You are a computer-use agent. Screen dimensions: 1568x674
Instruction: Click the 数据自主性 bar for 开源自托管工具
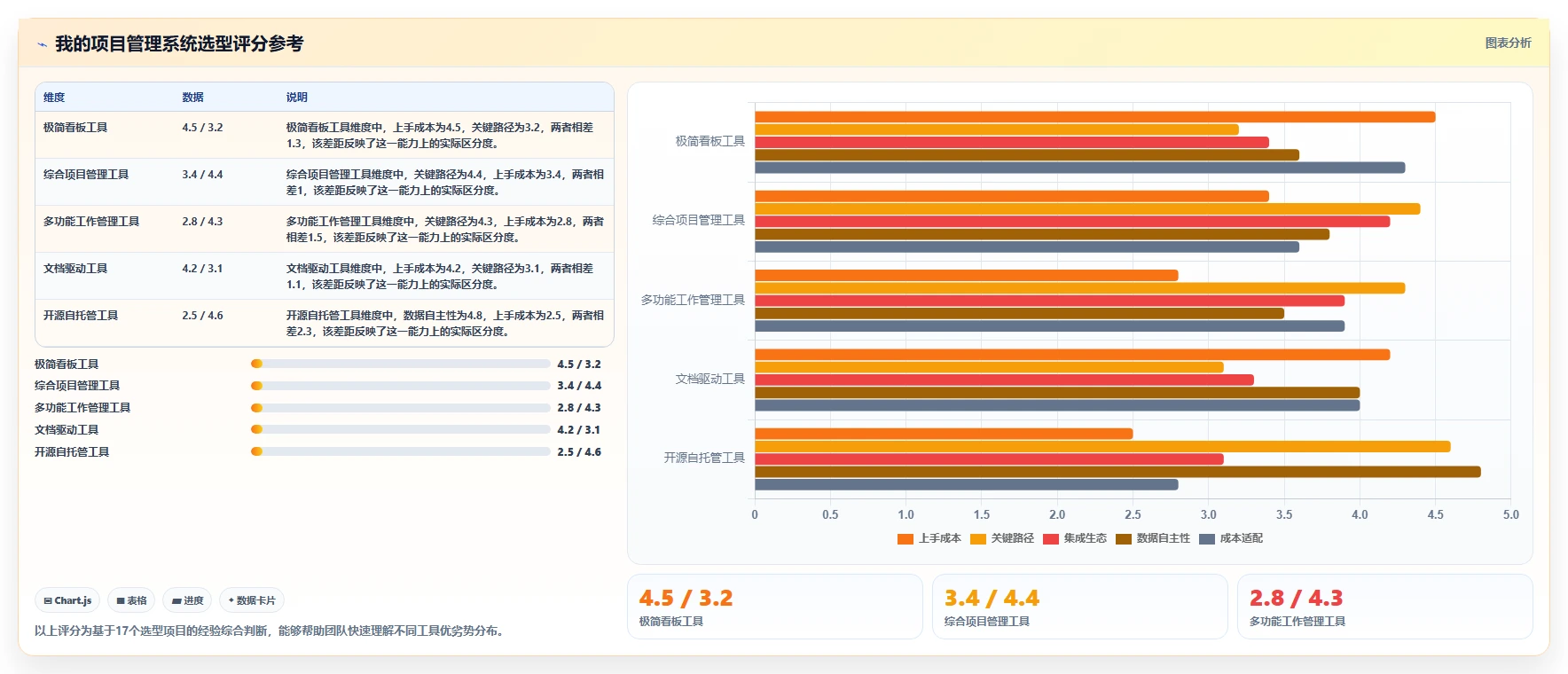click(x=1117, y=472)
